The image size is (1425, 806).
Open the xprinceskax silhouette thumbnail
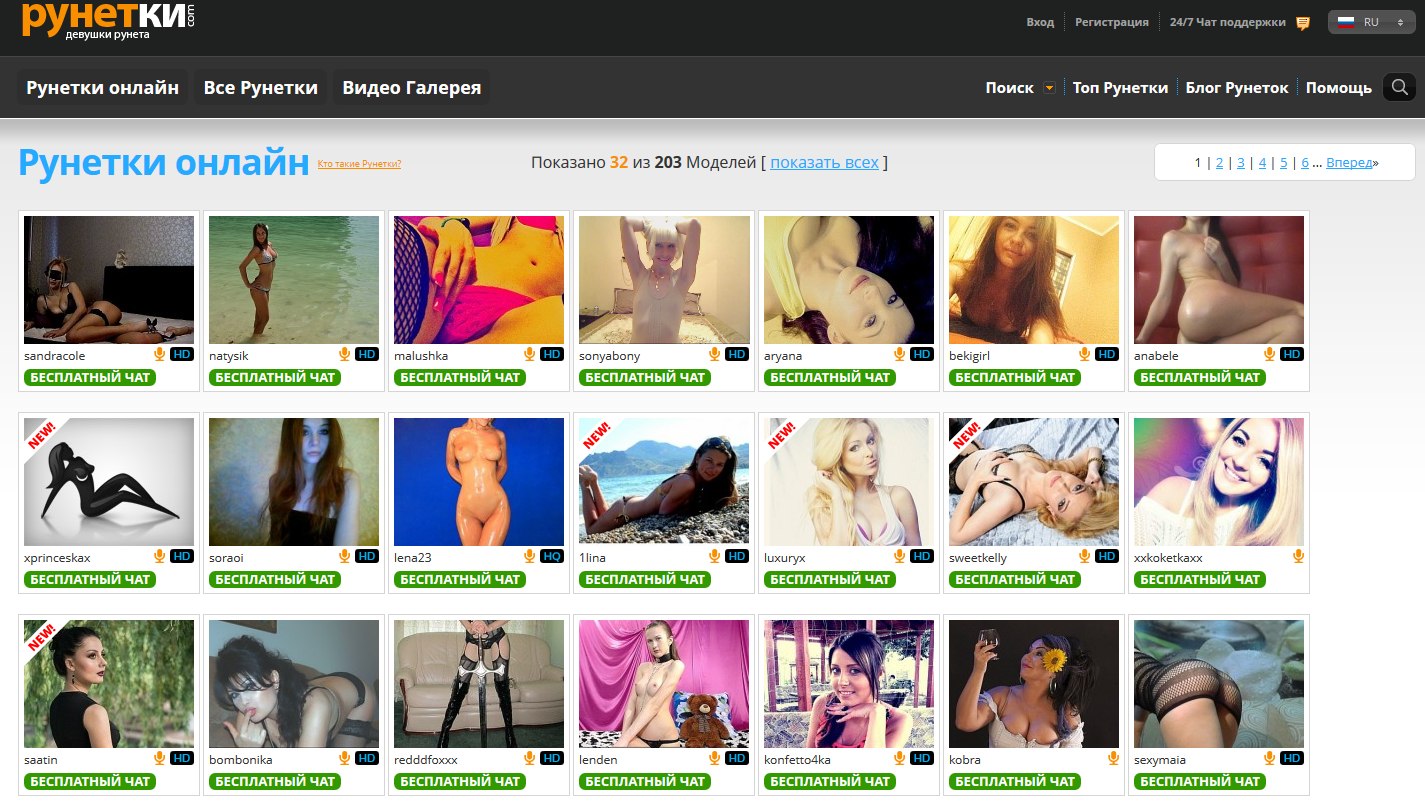(x=109, y=481)
